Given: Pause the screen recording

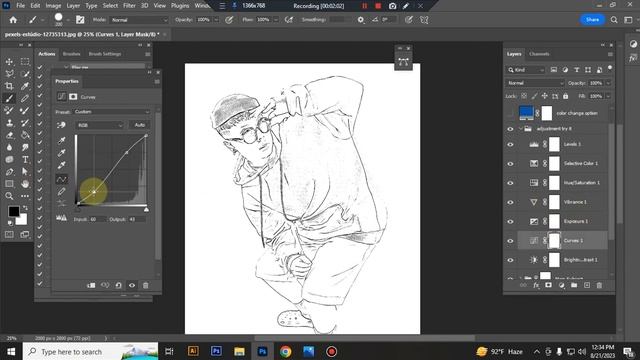Looking at the screenshot, I should click(364, 6).
